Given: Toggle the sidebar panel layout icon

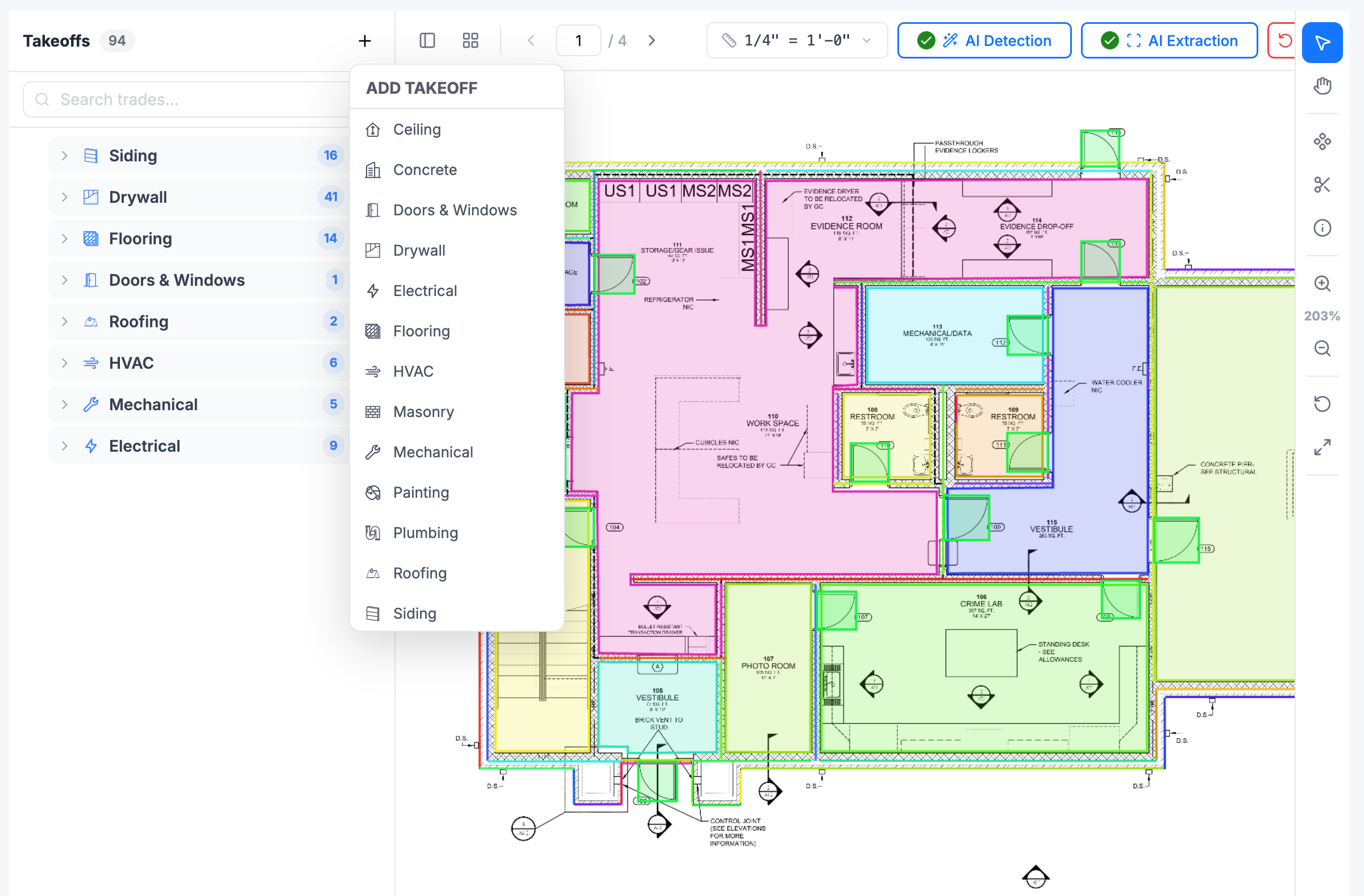Looking at the screenshot, I should (427, 41).
